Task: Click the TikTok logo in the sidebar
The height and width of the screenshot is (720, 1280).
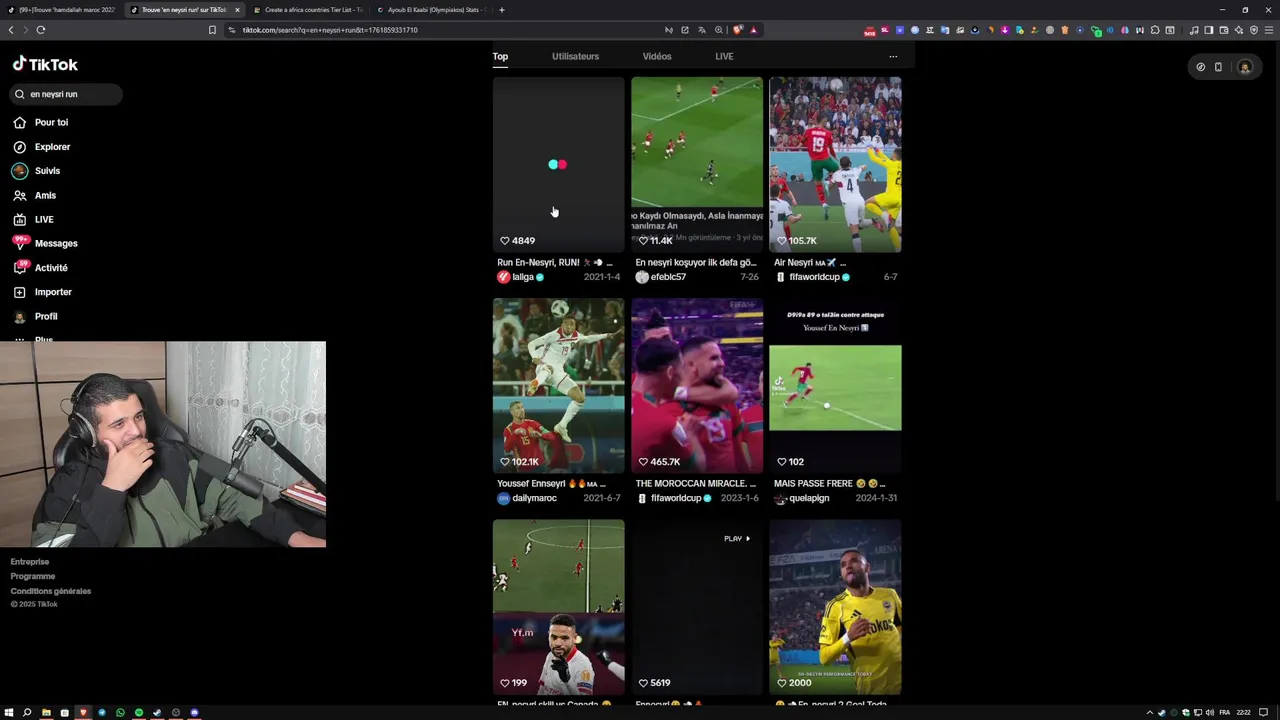Action: click(45, 64)
